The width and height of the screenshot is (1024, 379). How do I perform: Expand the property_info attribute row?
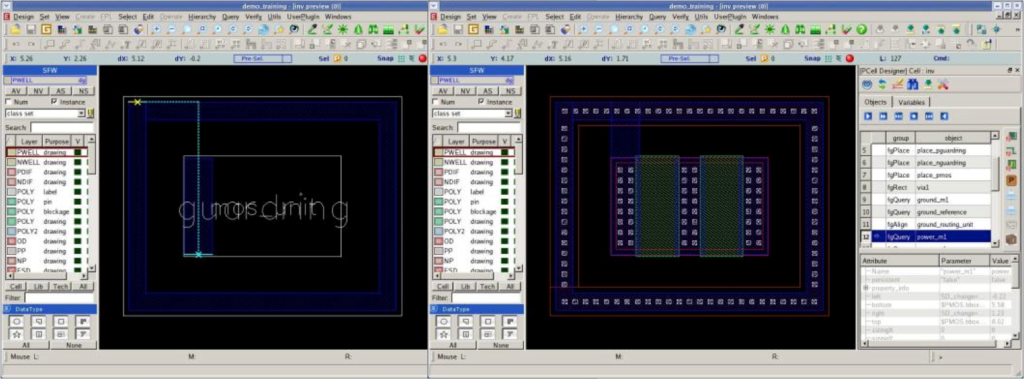[867, 288]
